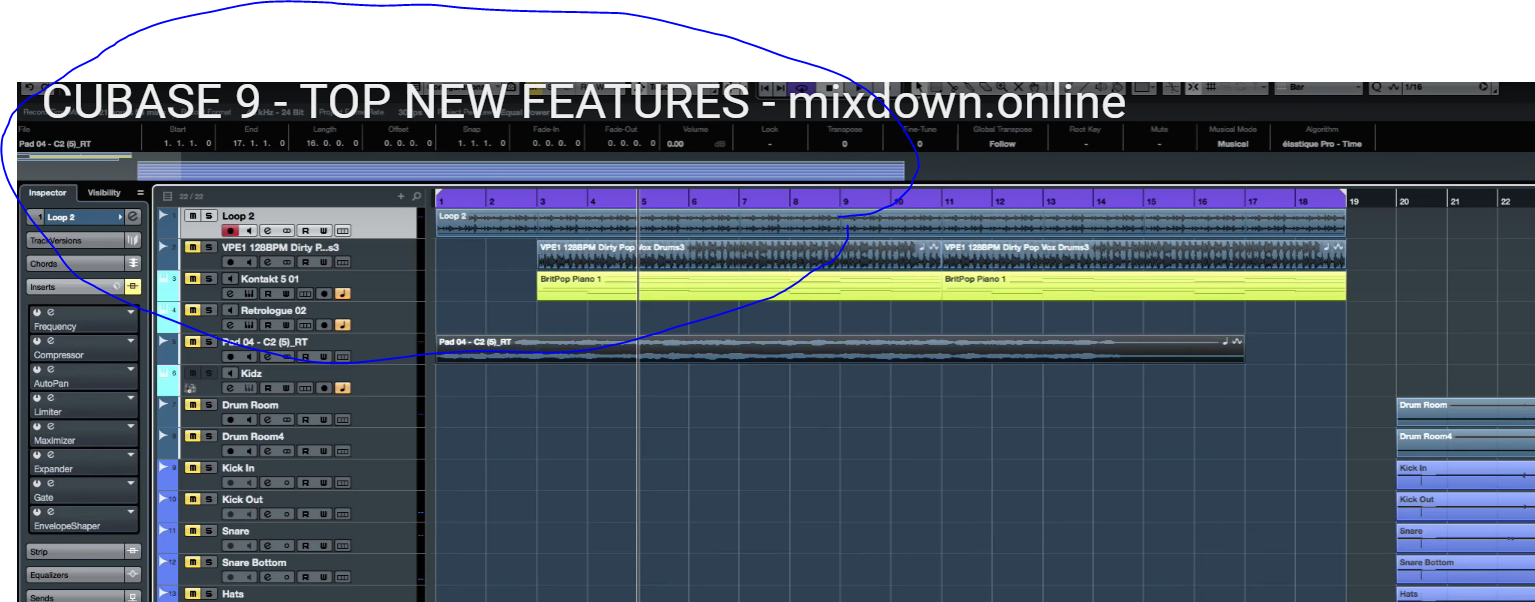Screen dimensions: 1535x602
Task: Toggle monitor on the Loop 2 track
Action: [249, 231]
